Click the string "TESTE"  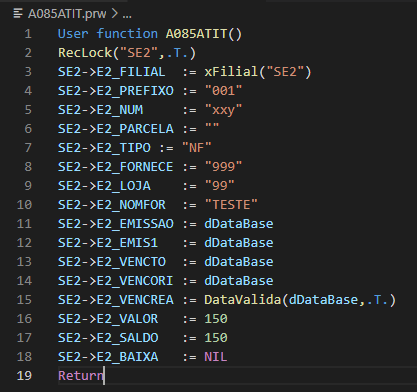(231, 205)
